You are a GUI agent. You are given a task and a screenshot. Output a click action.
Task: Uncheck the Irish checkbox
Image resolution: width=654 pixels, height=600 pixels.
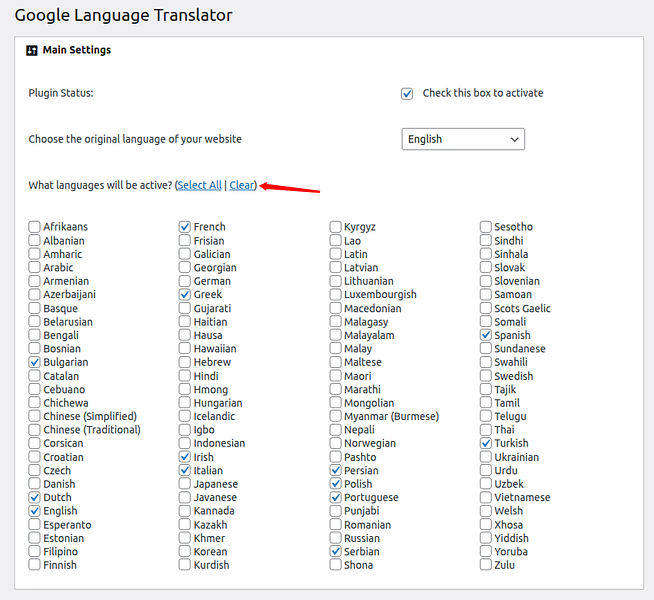tap(184, 457)
